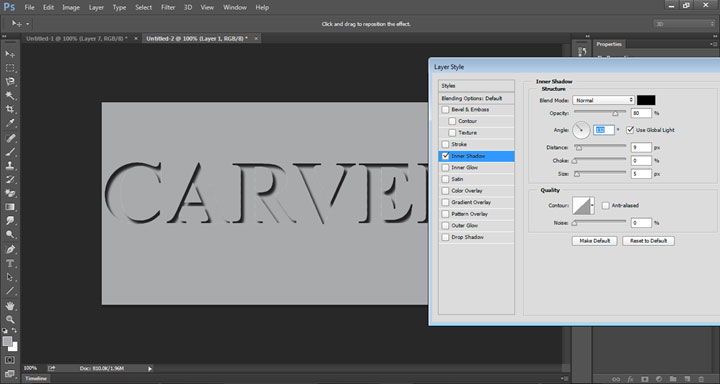Viewport: 720px width, 384px height.
Task: Select the Line tool
Action: coord(10,291)
